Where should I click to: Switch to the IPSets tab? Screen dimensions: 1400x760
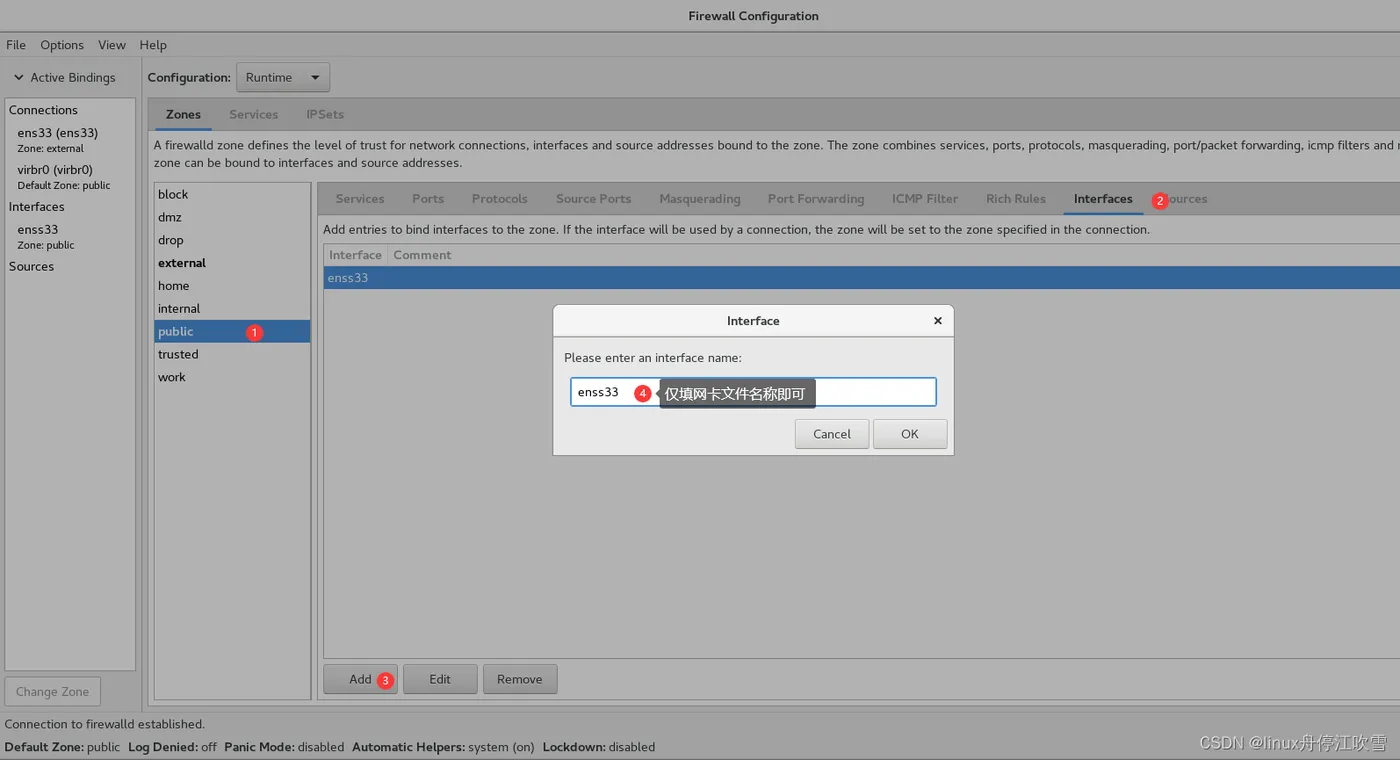[325, 114]
